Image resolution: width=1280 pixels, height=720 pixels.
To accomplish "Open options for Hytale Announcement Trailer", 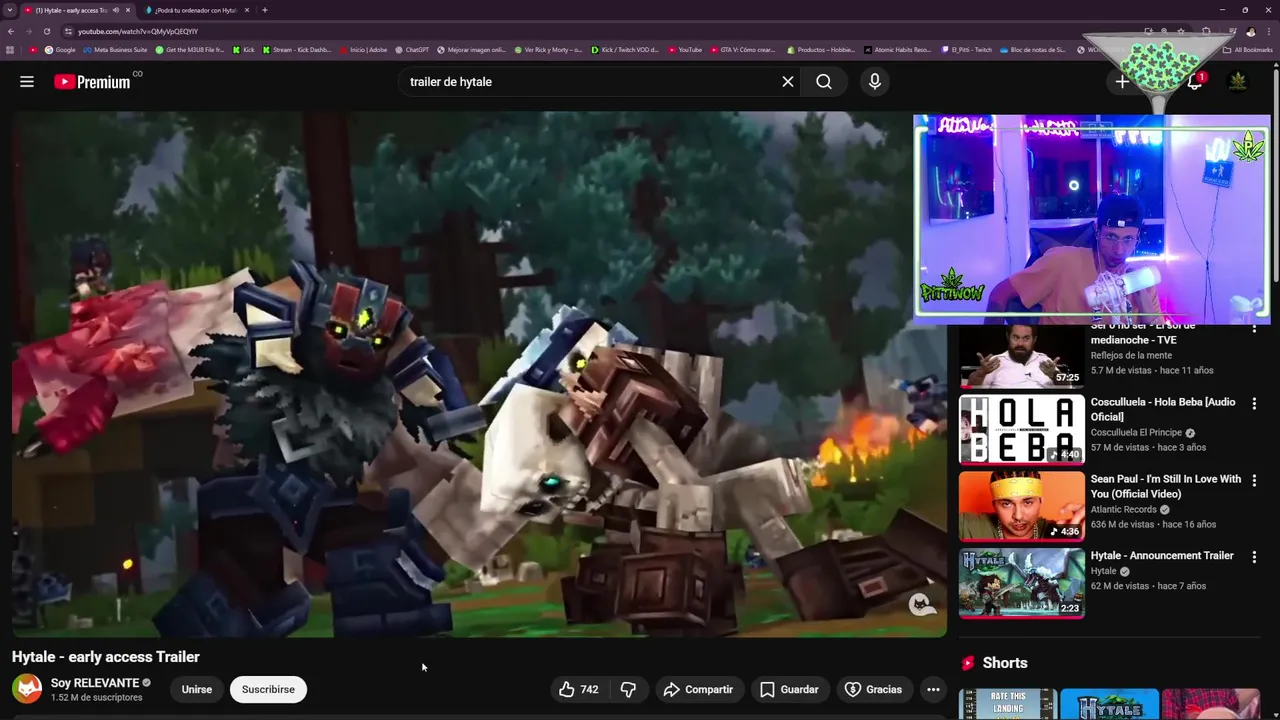I will 1254,557.
